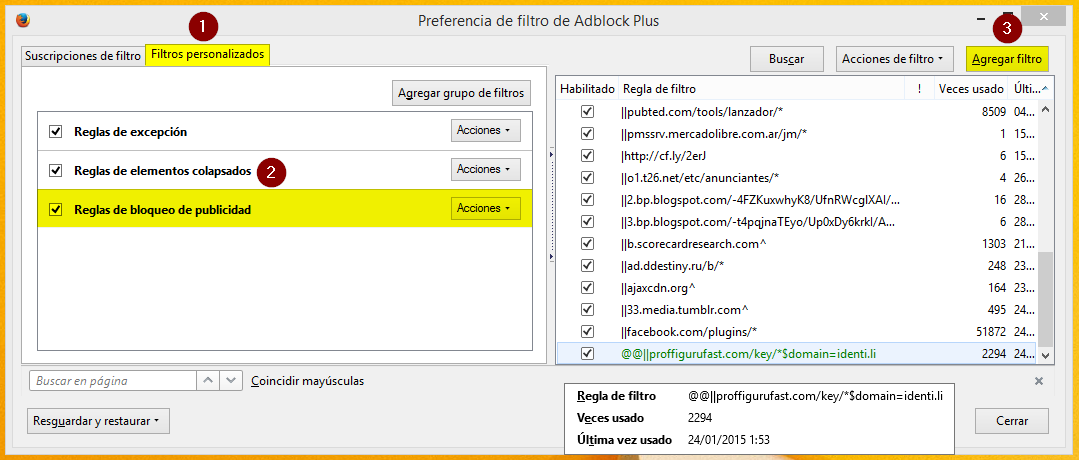Click the filter list vertical scrollbar thumb
The image size is (1079, 460).
pyautogui.click(x=1045, y=299)
